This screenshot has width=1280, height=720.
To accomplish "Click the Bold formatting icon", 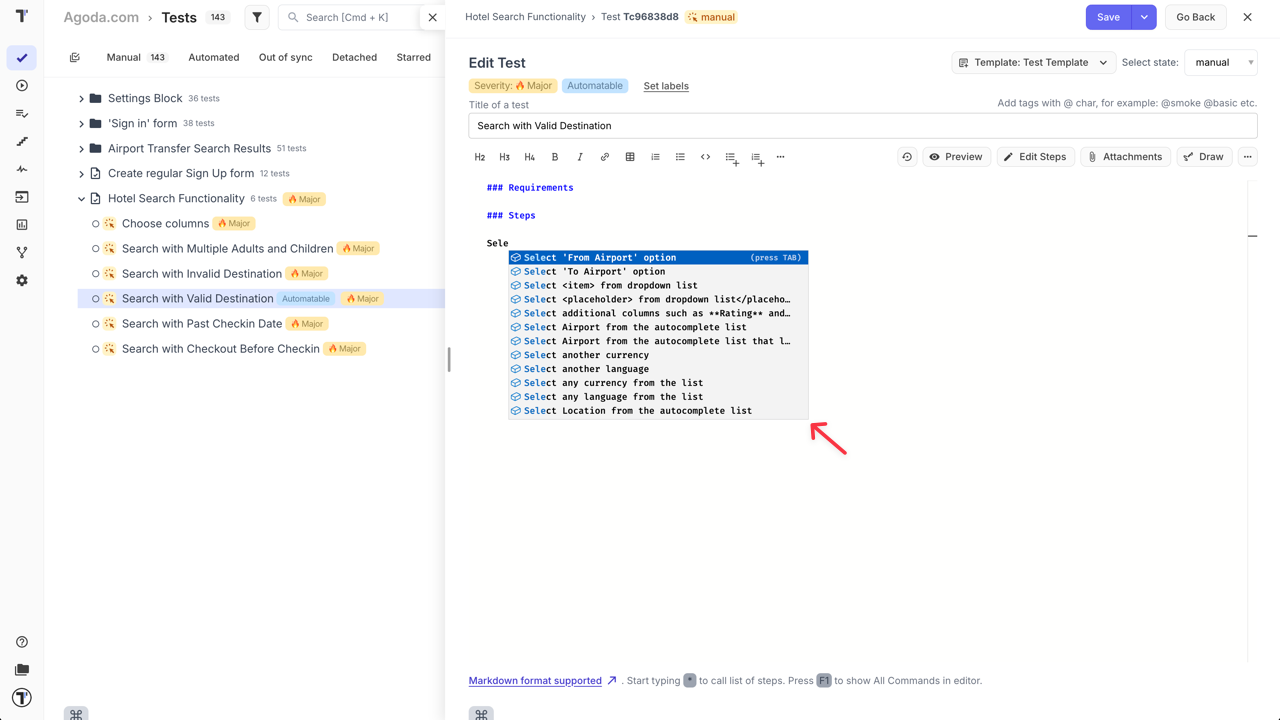I will pyautogui.click(x=555, y=157).
